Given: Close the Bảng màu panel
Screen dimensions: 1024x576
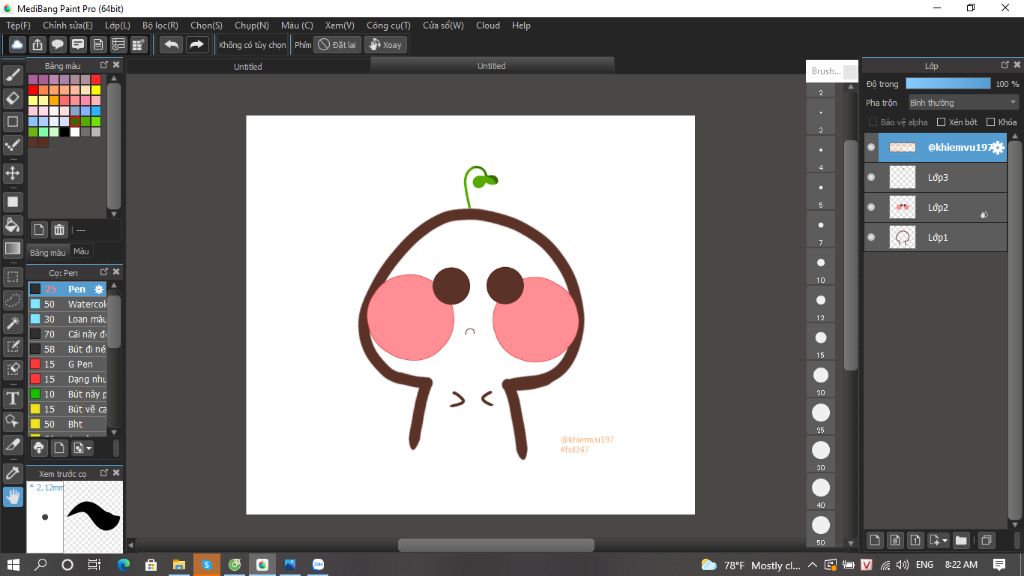Looking at the screenshot, I should click(x=116, y=65).
